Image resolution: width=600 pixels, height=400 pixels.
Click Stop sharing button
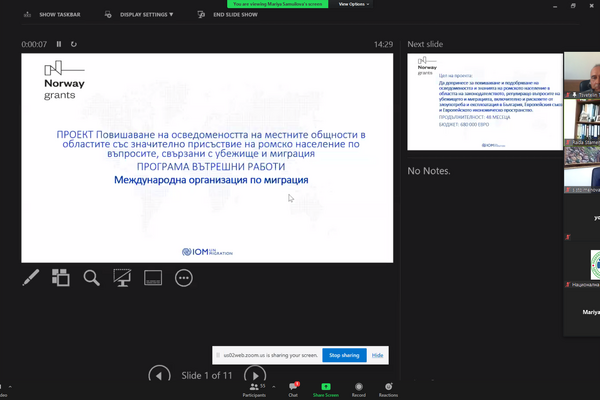pos(344,355)
